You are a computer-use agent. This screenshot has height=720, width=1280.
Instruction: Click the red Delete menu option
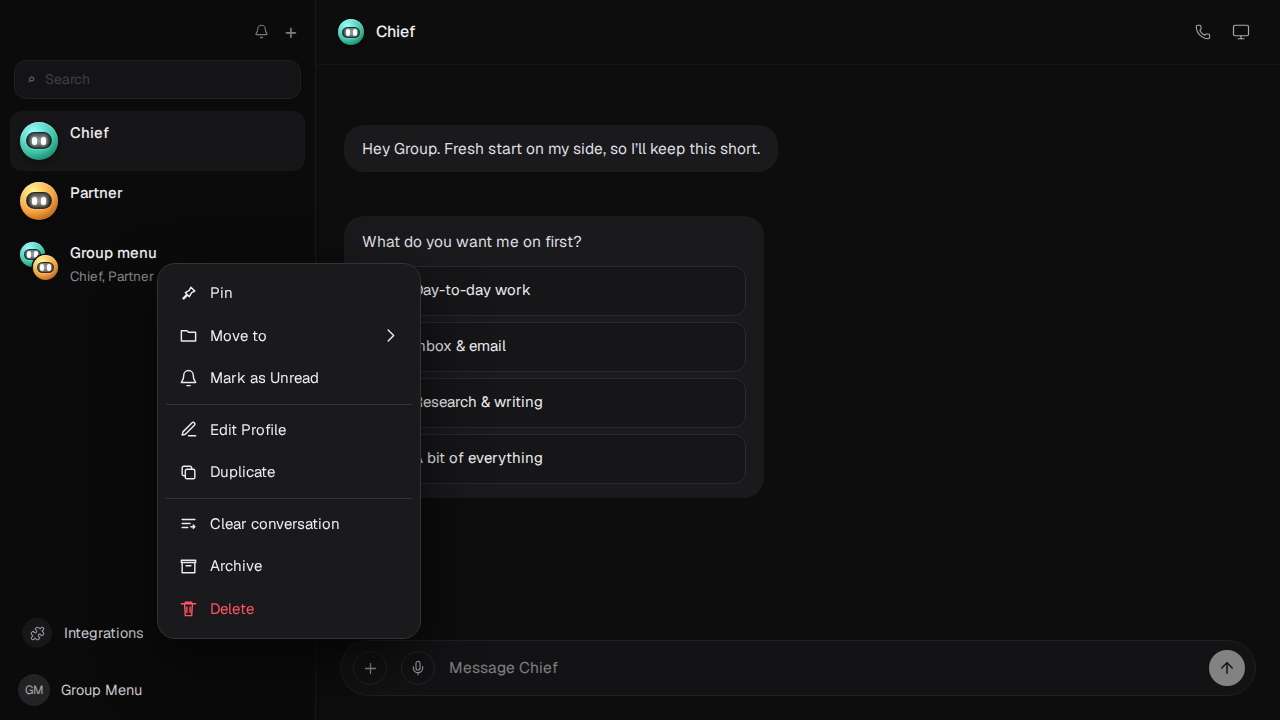[289, 609]
